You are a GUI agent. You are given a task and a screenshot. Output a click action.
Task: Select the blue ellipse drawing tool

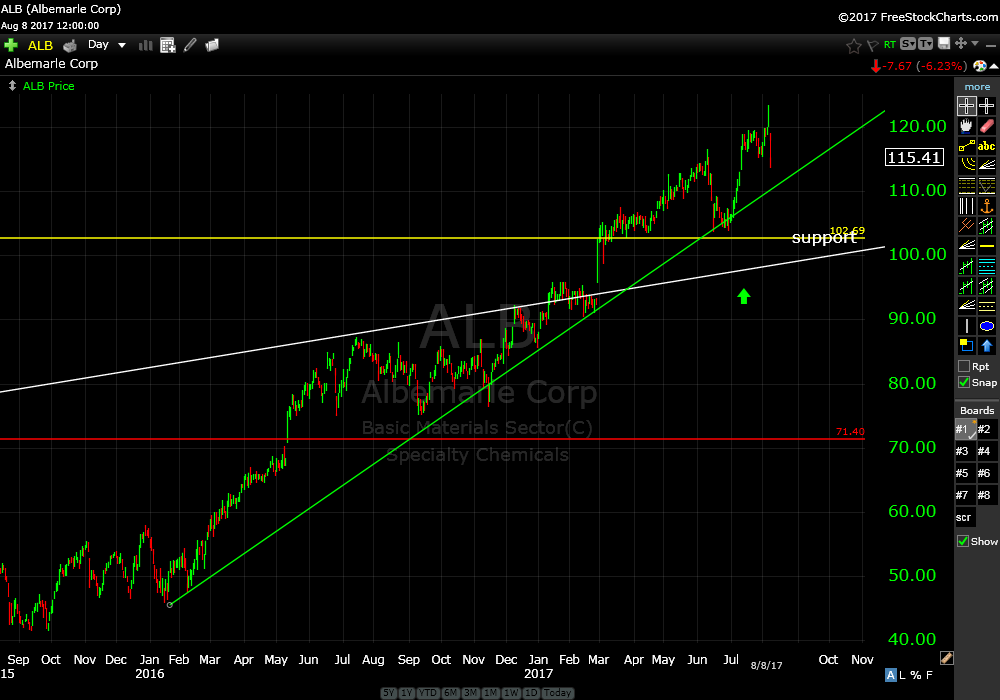[987, 326]
